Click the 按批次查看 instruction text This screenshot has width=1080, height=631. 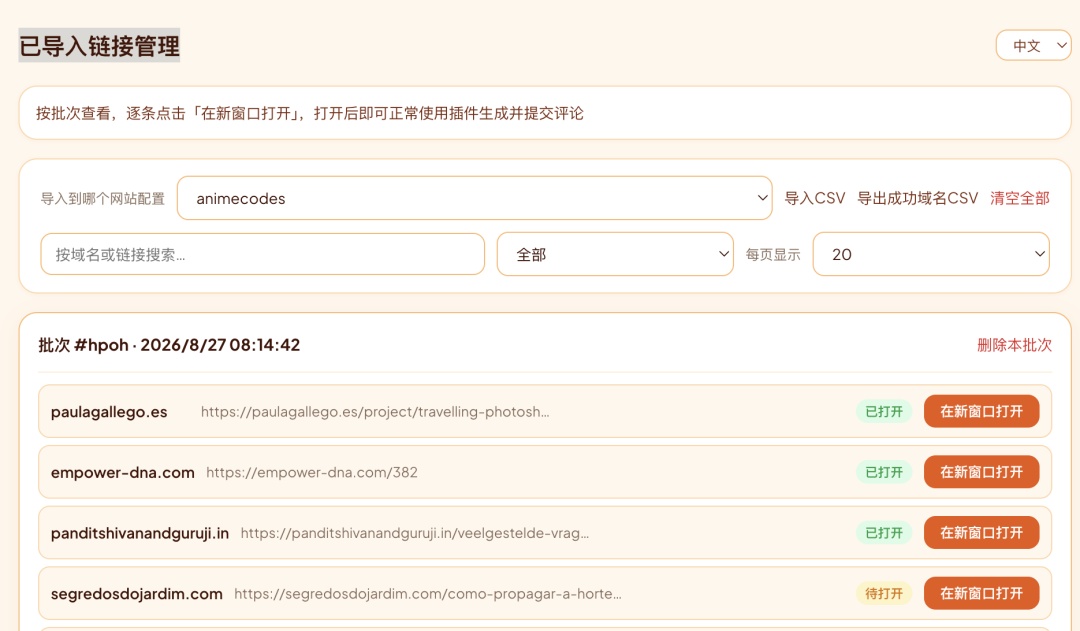coord(310,114)
